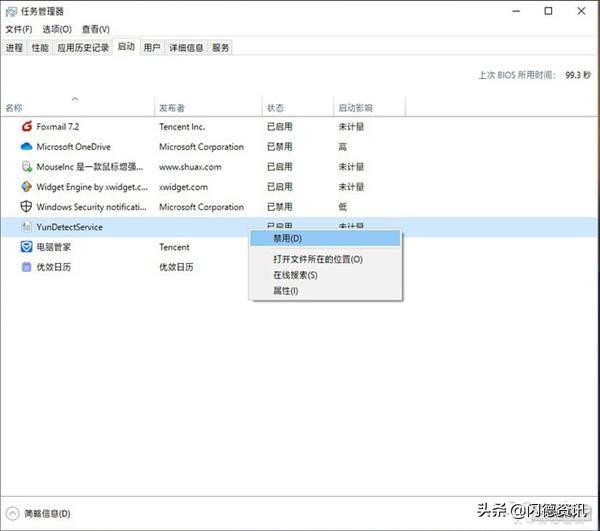
Task: Open the 查看(V) menu
Action: (96, 29)
